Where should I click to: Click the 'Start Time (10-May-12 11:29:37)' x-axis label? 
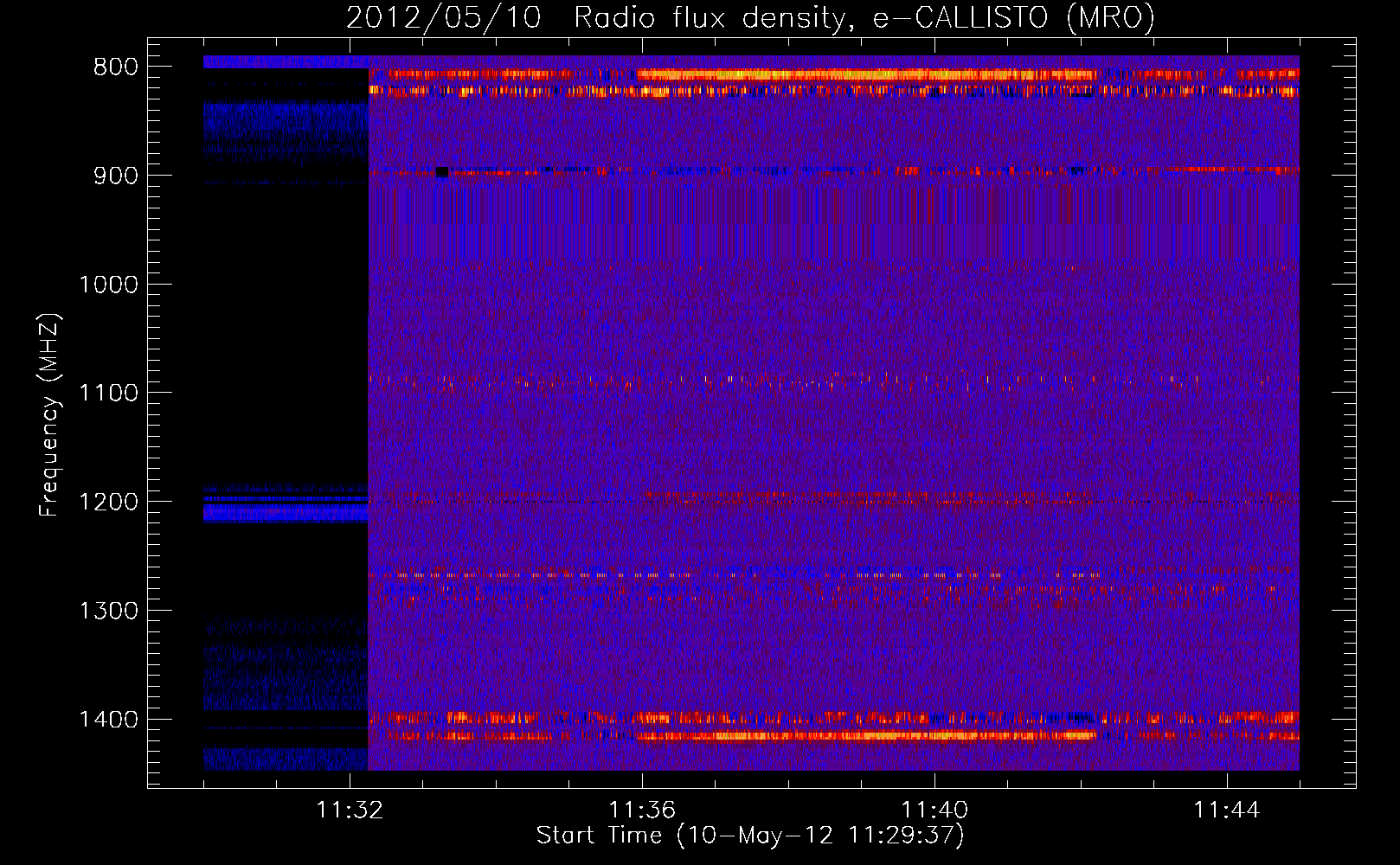pos(750,836)
